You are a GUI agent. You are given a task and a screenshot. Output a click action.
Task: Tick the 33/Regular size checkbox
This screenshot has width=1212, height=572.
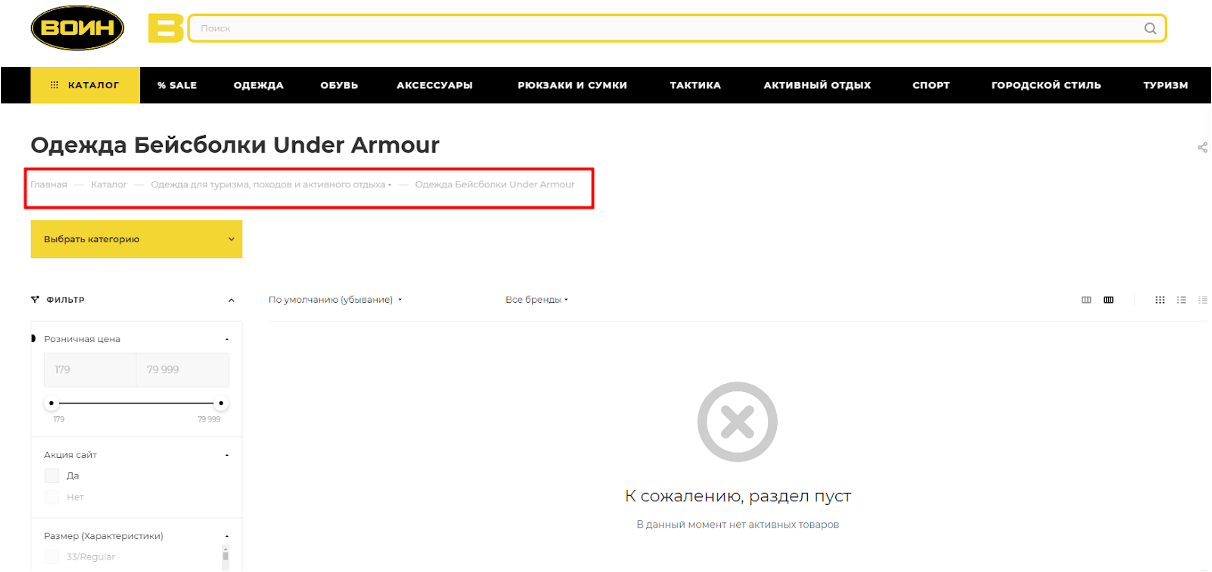(52, 556)
